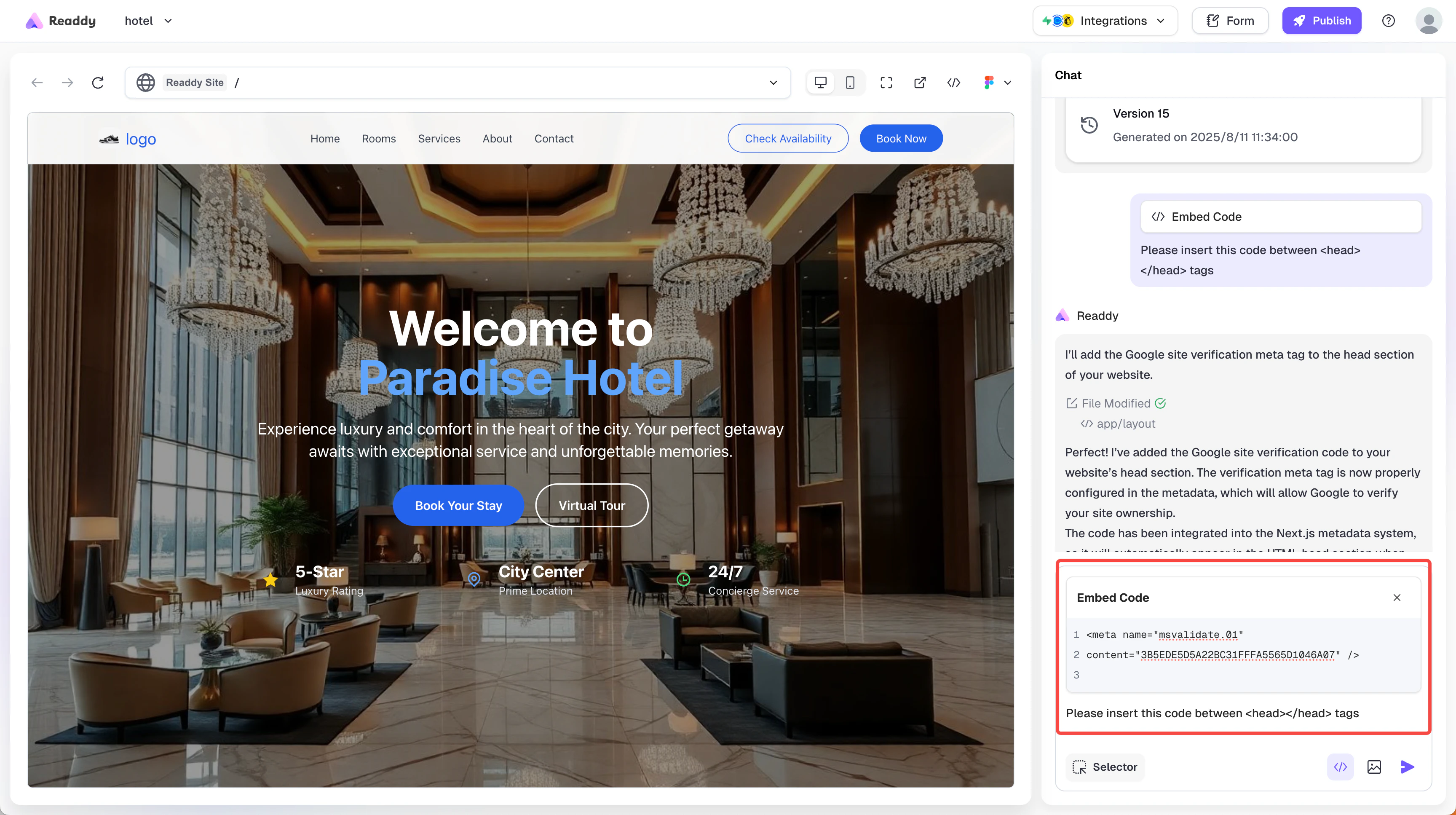
Task: Expand the Figma export dropdown
Action: 1006,83
